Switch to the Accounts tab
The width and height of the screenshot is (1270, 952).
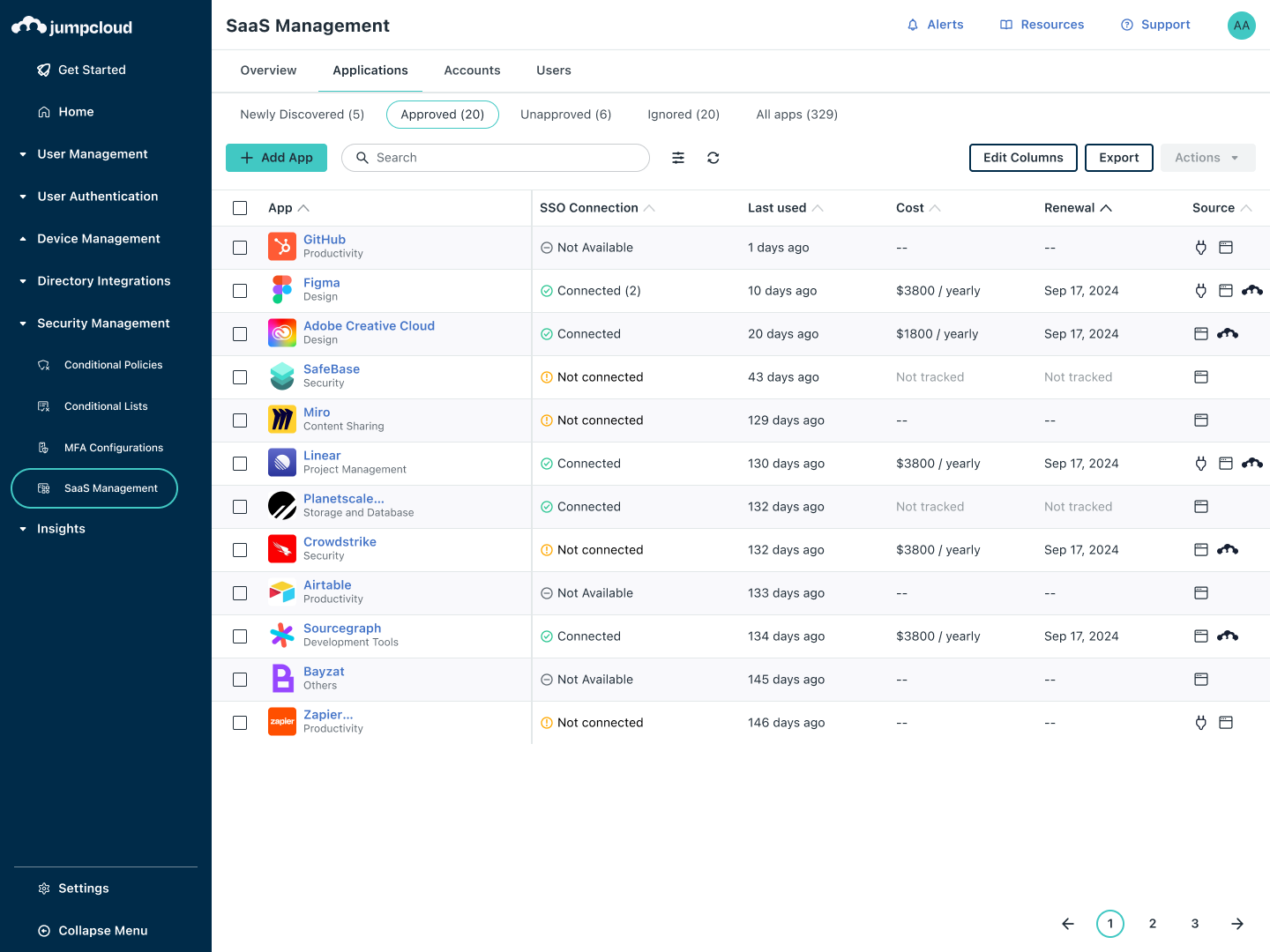tap(472, 71)
